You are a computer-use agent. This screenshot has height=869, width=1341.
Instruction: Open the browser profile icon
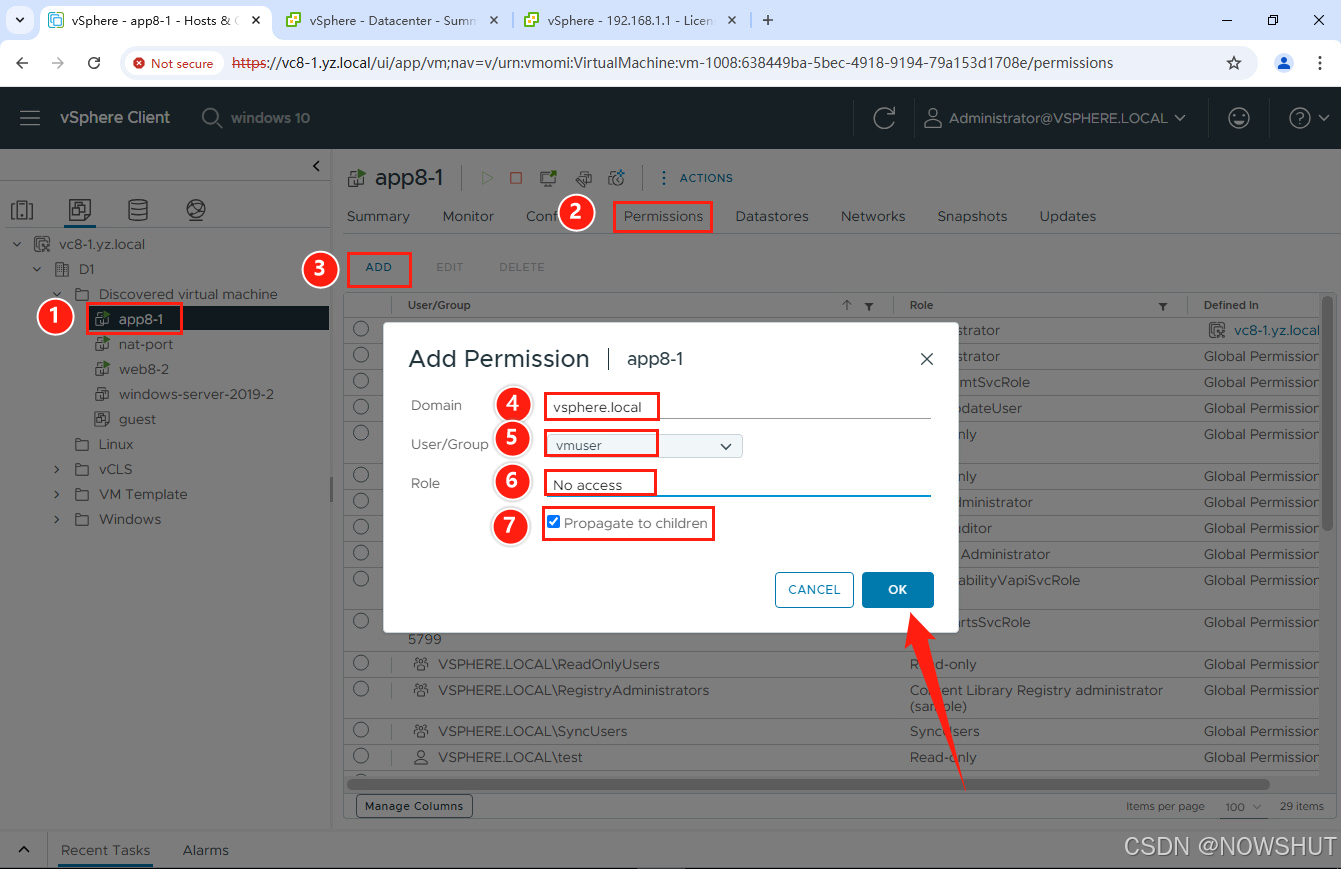point(1284,63)
